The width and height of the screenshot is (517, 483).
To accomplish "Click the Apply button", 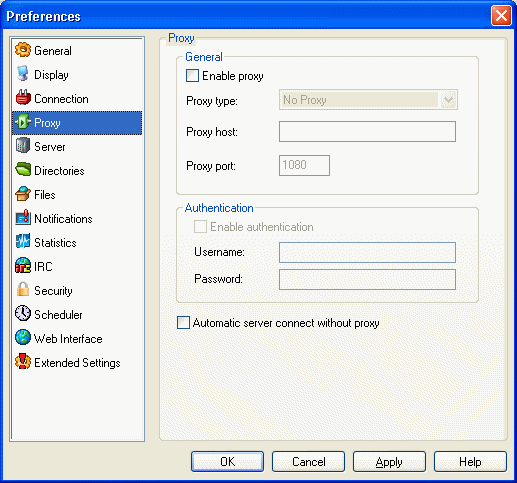I will pyautogui.click(x=389, y=462).
